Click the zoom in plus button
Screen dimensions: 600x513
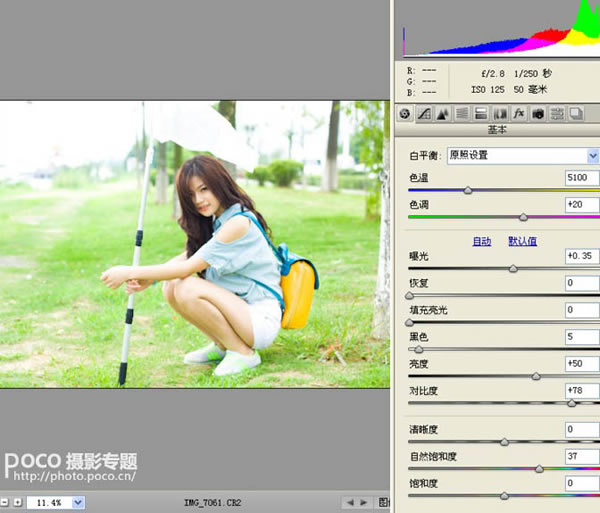(17, 501)
